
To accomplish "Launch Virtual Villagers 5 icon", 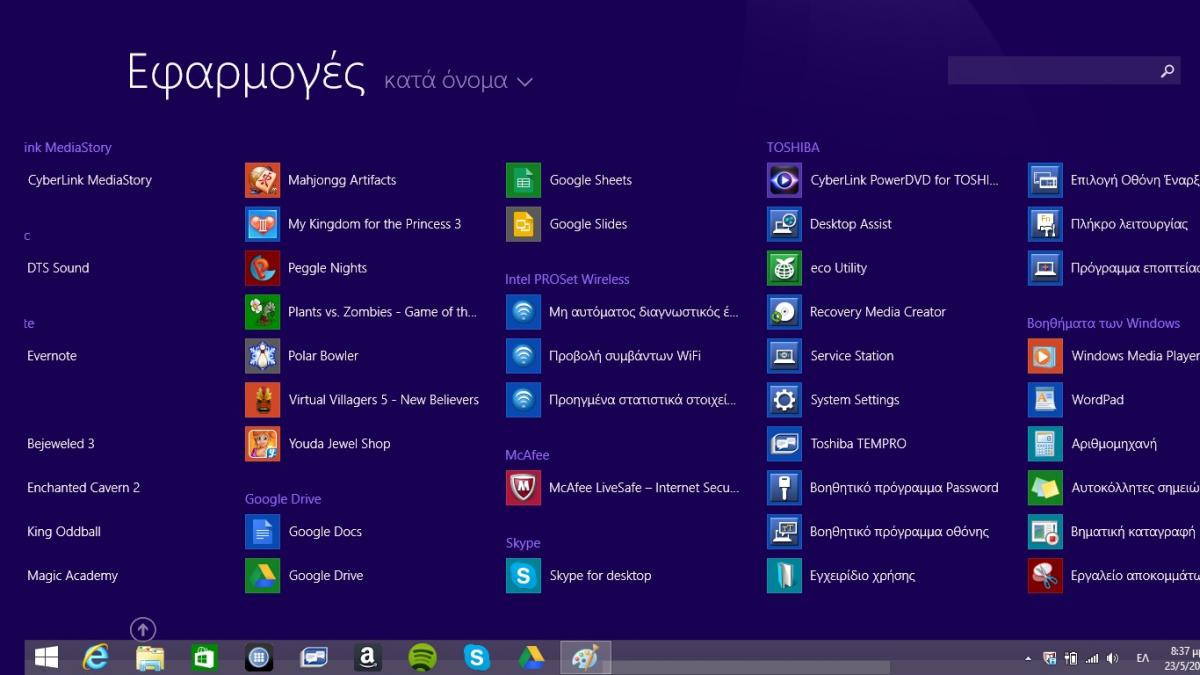I will point(262,400).
